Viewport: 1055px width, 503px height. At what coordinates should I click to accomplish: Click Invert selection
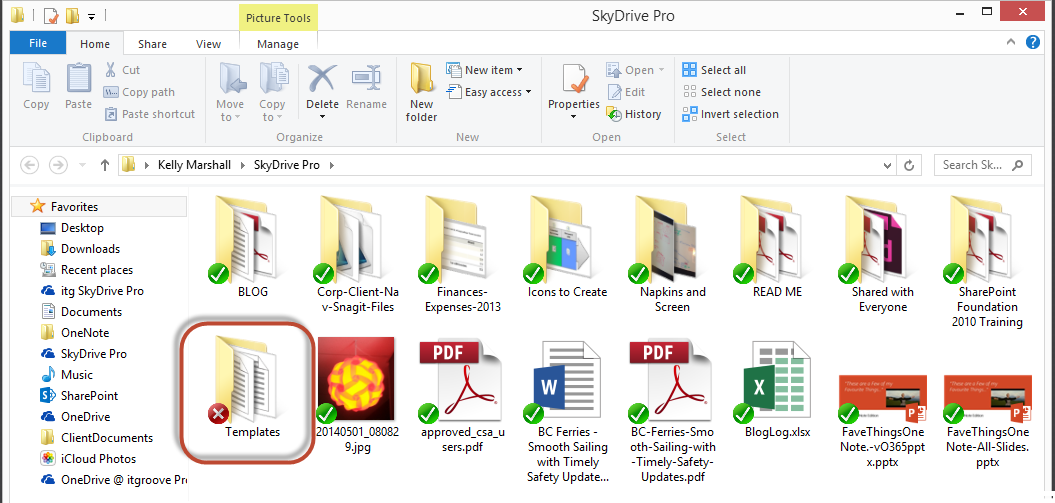[x=730, y=114]
